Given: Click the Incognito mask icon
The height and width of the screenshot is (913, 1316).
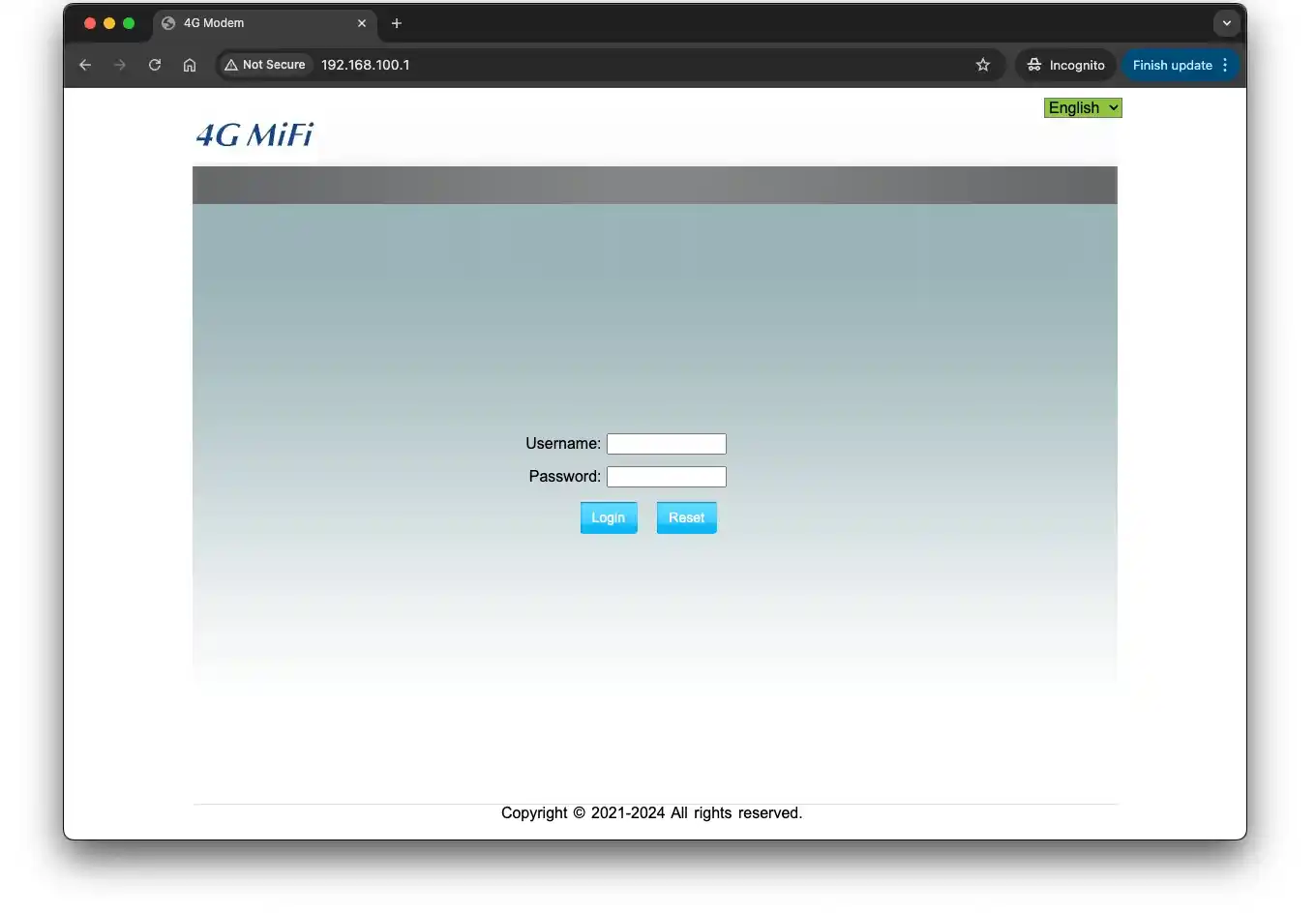Looking at the screenshot, I should 1036,65.
